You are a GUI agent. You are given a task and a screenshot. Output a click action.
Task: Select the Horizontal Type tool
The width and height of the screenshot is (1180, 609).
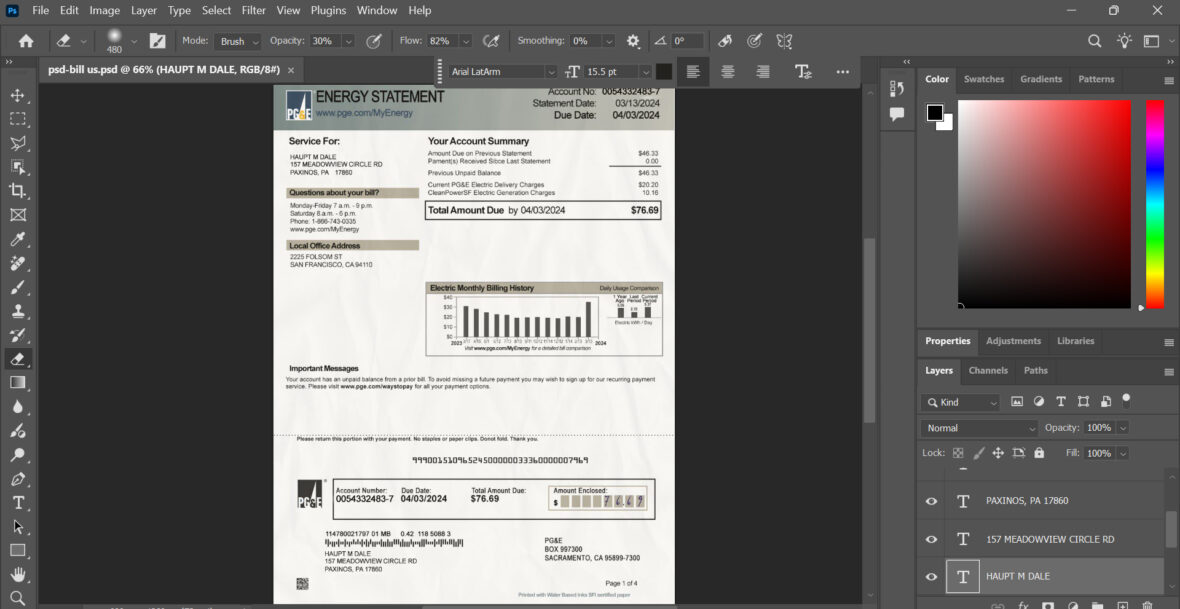pyautogui.click(x=17, y=502)
